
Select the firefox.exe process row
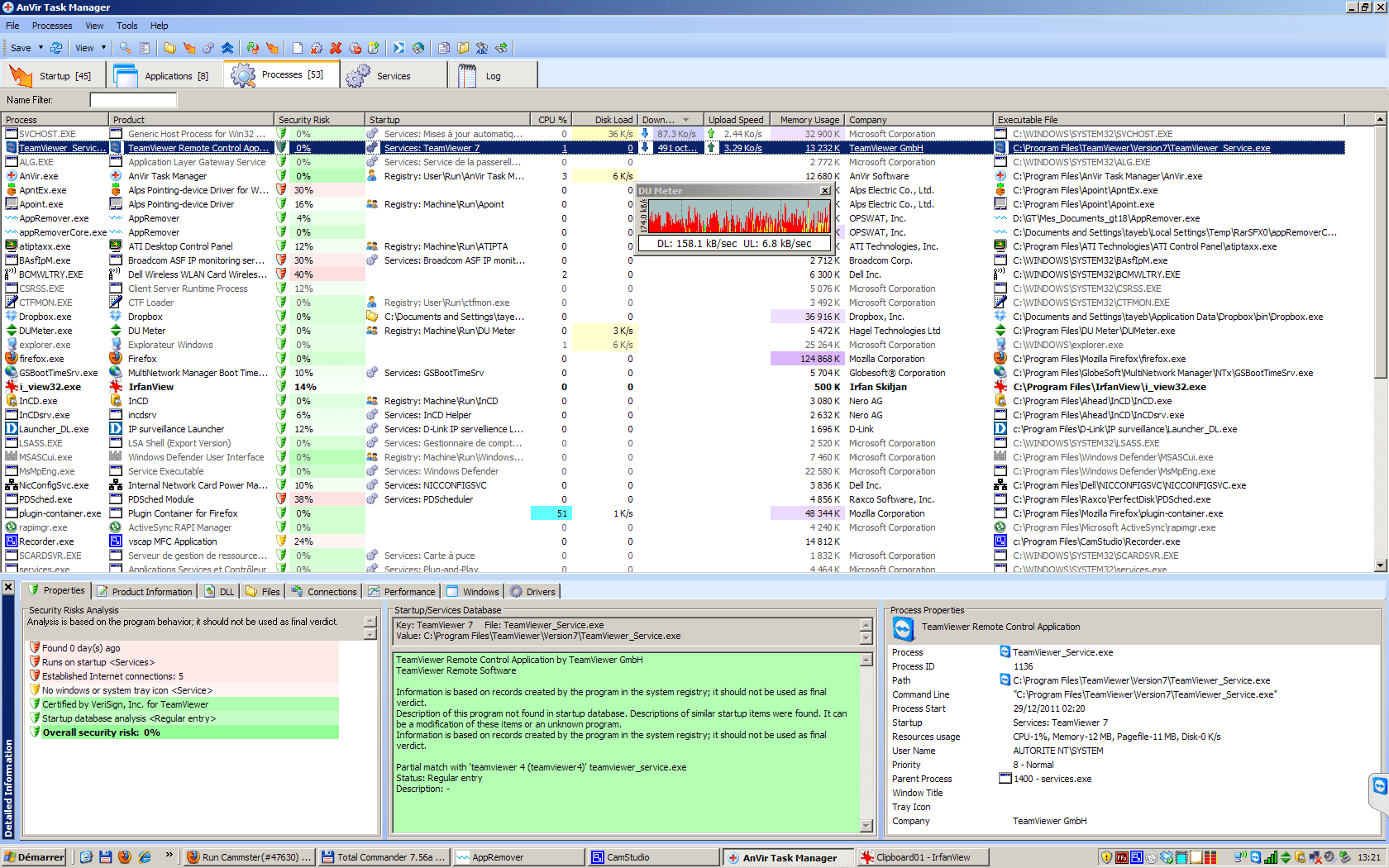[671, 359]
